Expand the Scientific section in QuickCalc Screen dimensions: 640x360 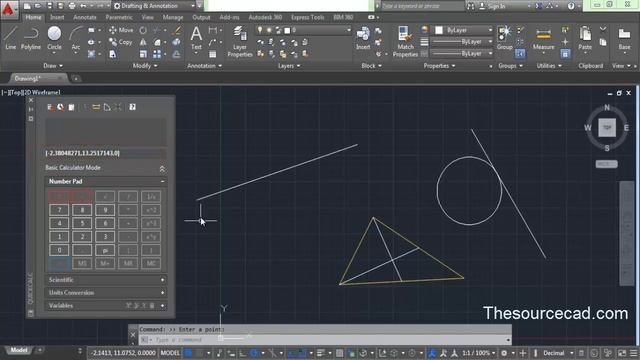(106, 280)
